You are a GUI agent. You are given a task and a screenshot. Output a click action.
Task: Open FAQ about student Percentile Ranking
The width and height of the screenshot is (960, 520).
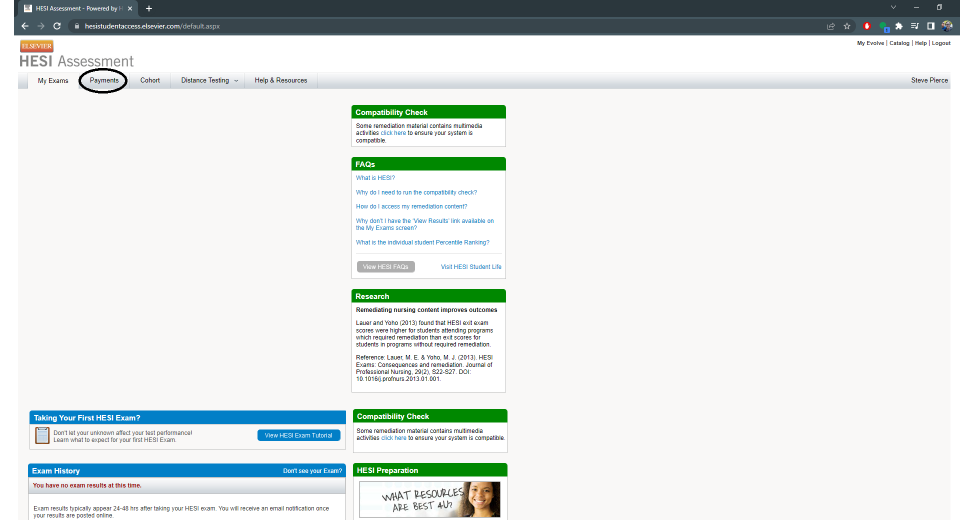click(422, 243)
